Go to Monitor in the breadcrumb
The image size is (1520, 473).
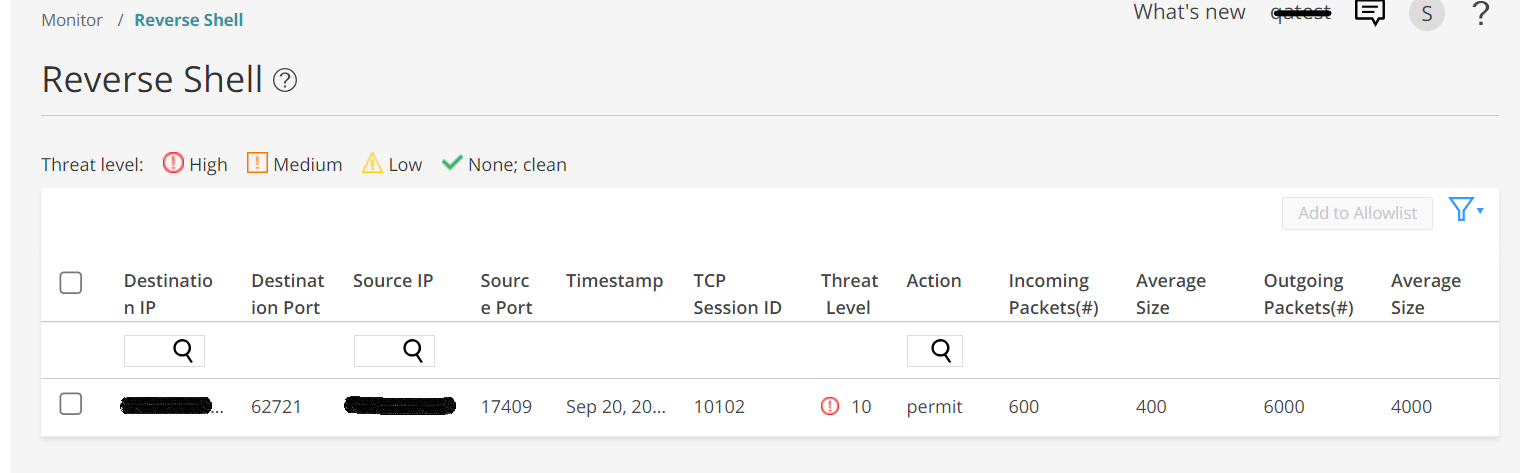click(x=72, y=20)
